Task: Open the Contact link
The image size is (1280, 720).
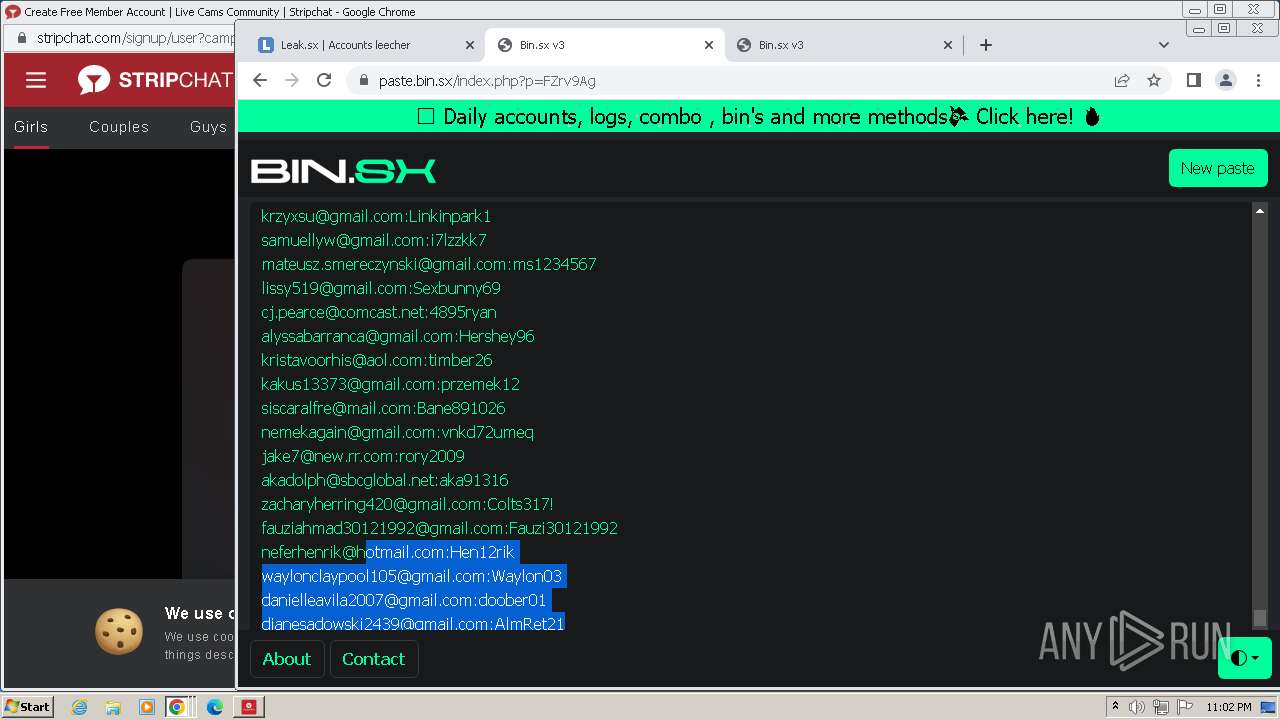Action: (374, 659)
